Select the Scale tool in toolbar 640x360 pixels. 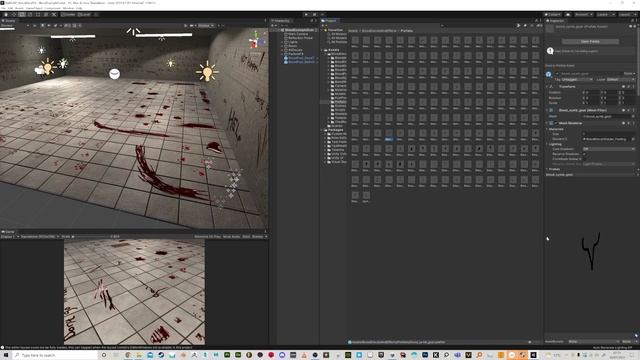(x=30, y=14)
